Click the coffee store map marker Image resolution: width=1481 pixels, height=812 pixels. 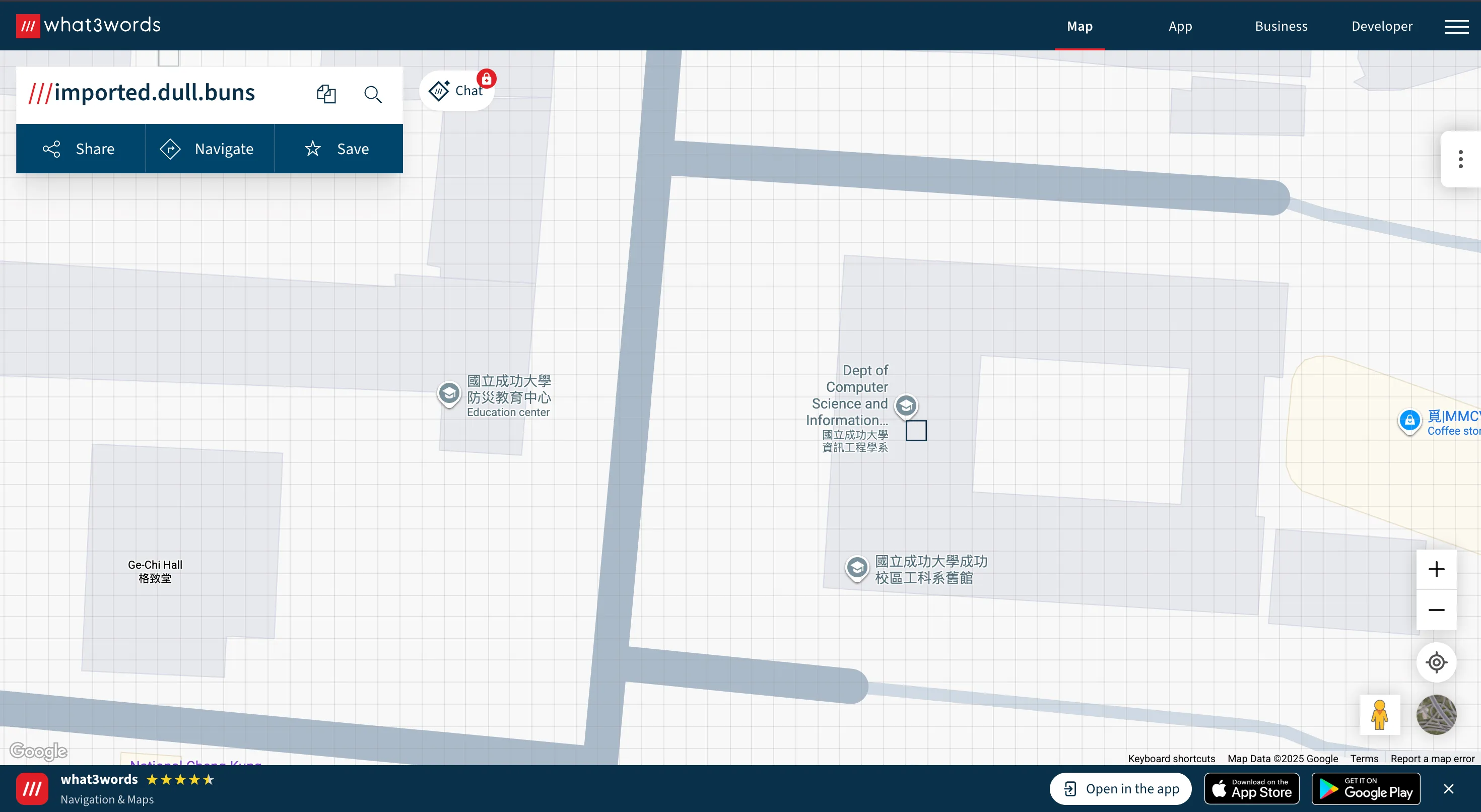coord(1409,421)
